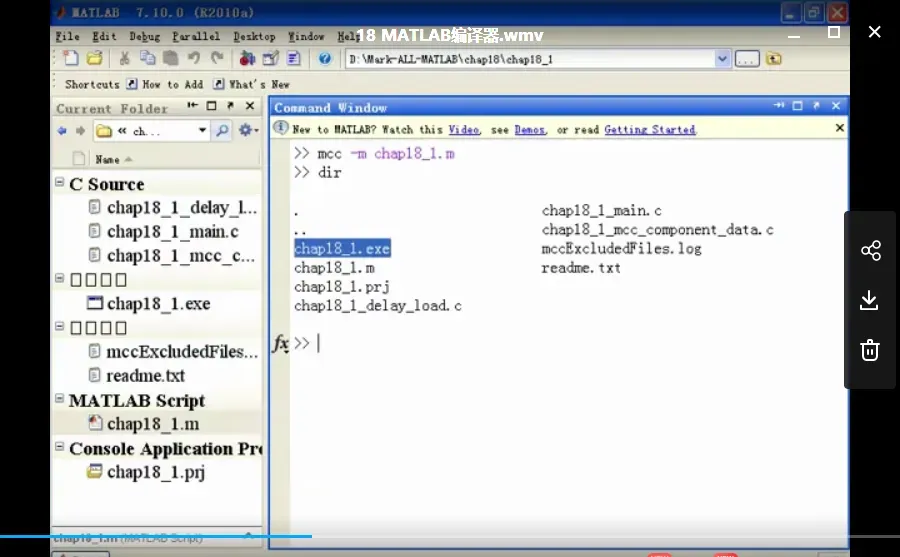900x557 pixels.
Task: Close the Current Folder panel
Action: pyautogui.click(x=250, y=106)
